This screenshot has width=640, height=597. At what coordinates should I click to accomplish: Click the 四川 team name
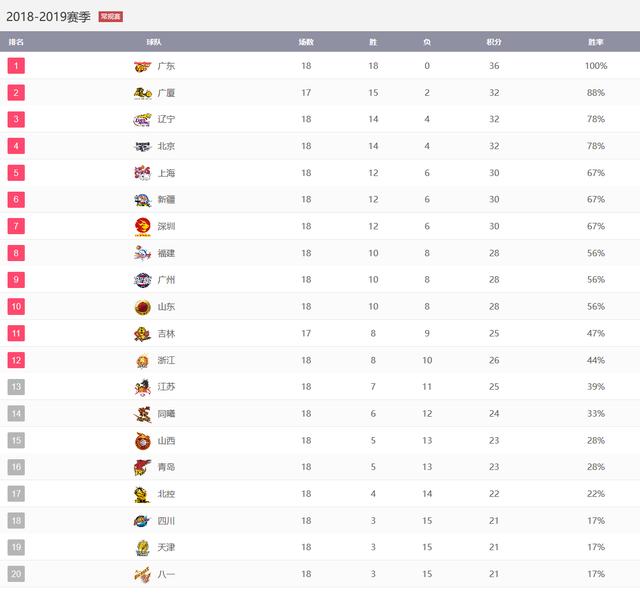[166, 521]
